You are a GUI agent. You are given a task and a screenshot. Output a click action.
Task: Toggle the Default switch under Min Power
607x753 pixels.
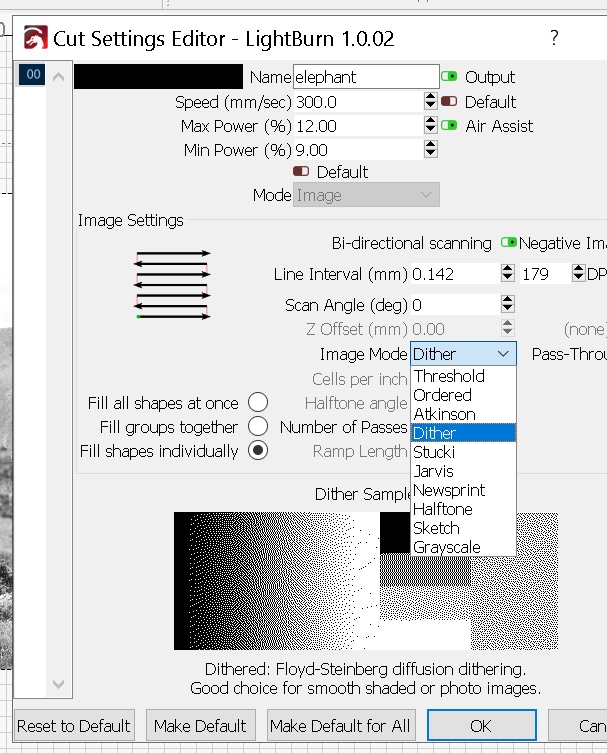tap(301, 171)
